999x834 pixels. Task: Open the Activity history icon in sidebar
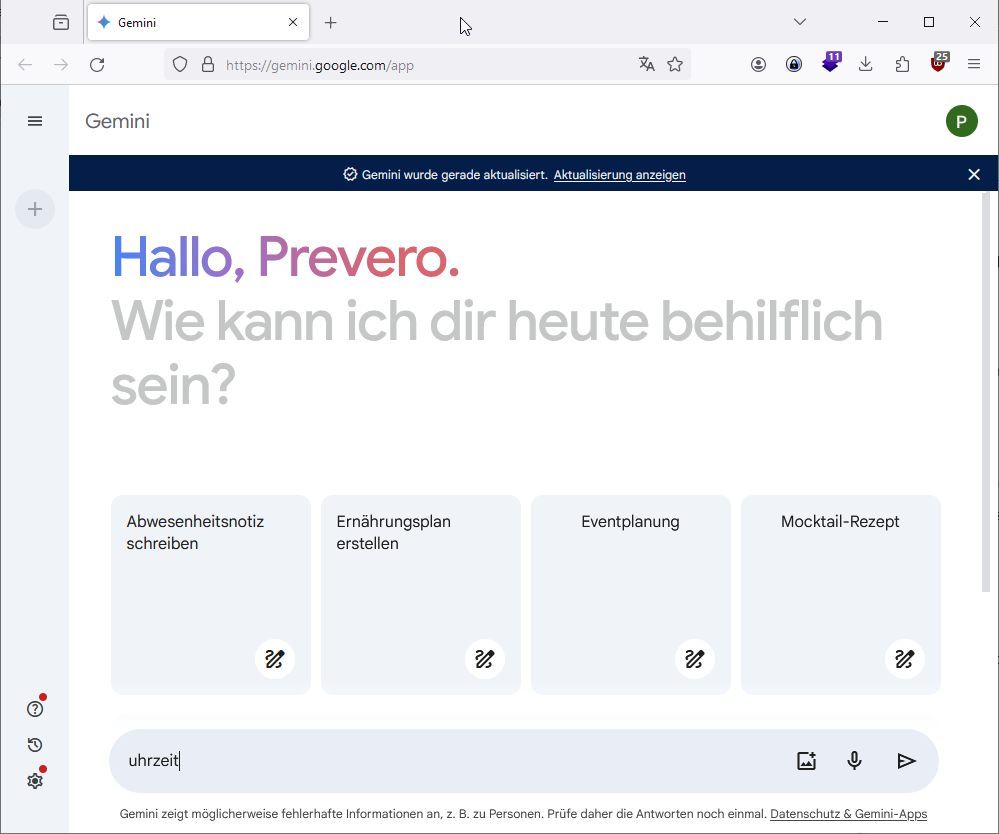point(35,745)
